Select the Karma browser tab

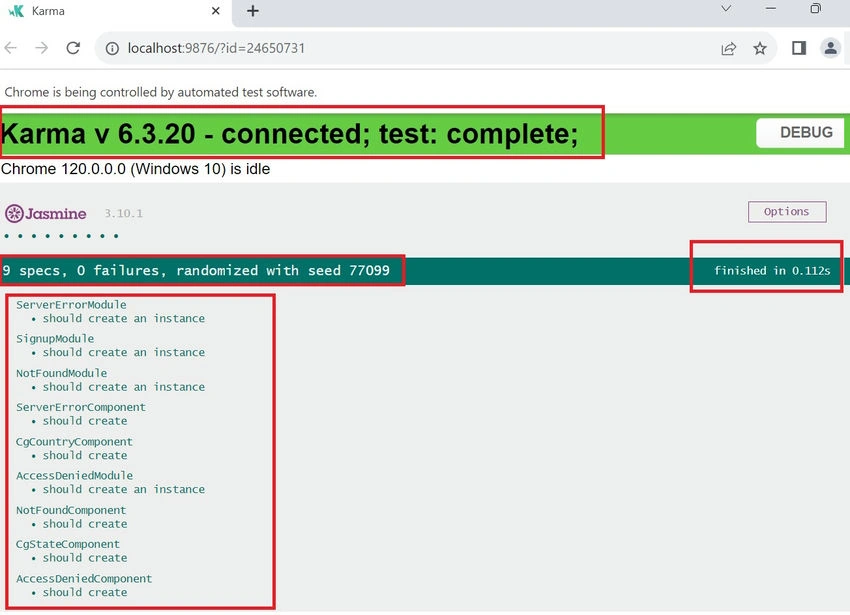115,11
